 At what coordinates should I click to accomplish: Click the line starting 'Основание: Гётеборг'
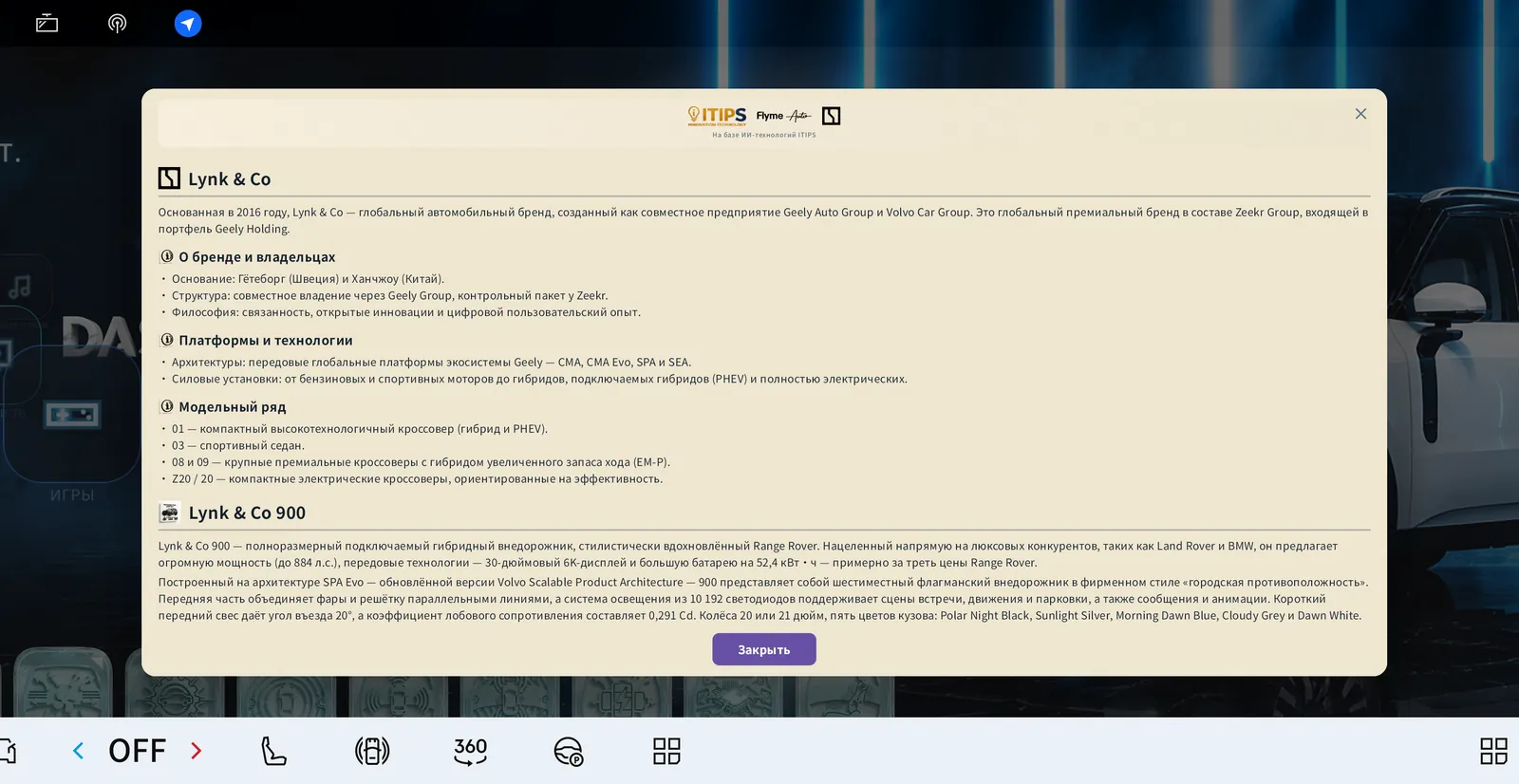pyautogui.click(x=308, y=279)
